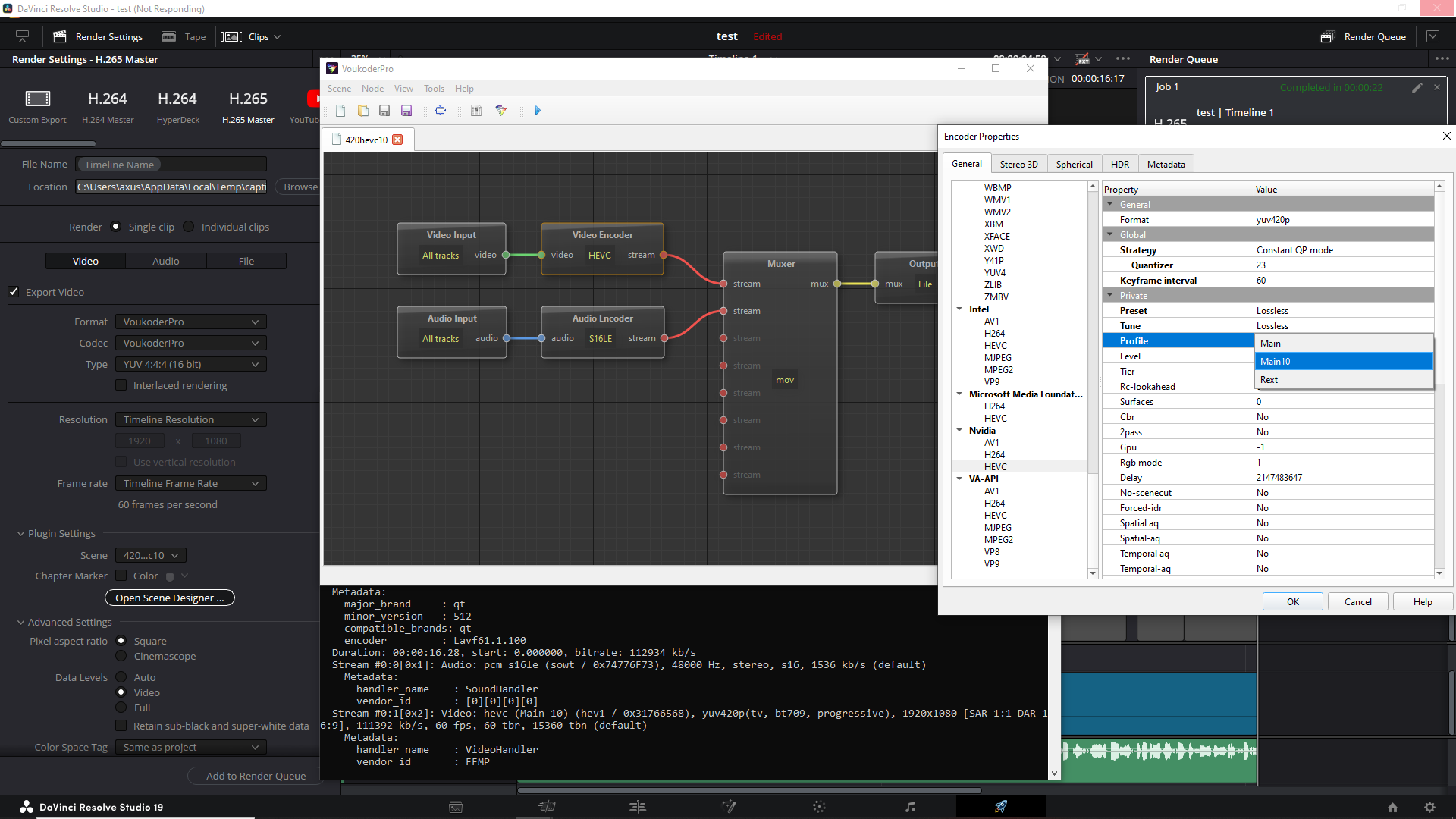1456x819 pixels.
Task: Click the new scene document icon in the VoukoderPro toolbar
Action: (340, 111)
